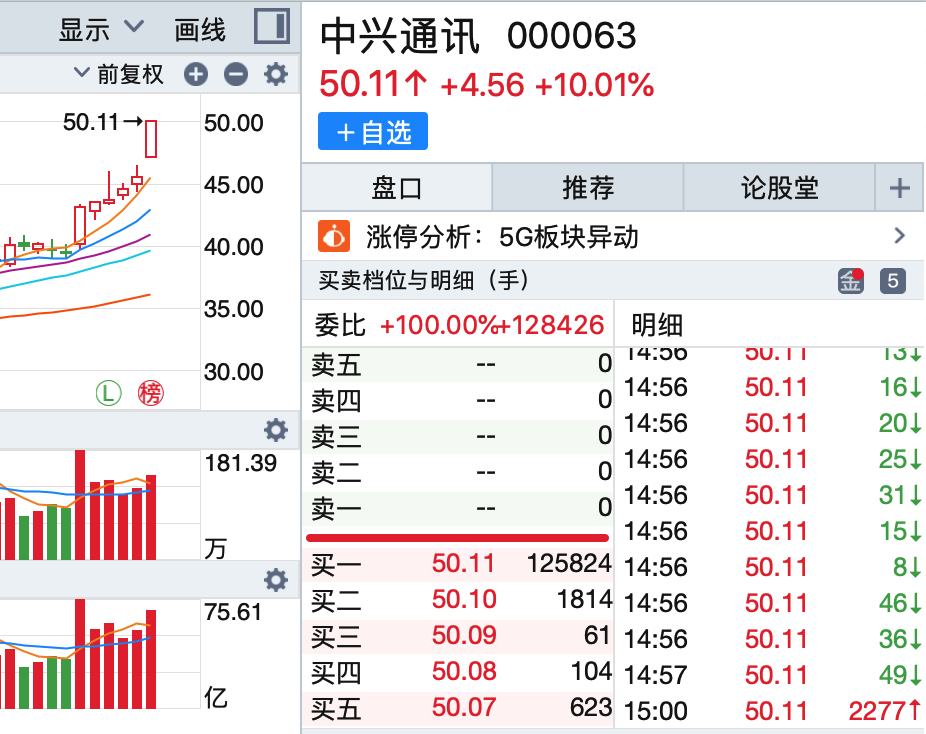Open main chart settings gear
This screenshot has height=734, width=926.
point(275,74)
